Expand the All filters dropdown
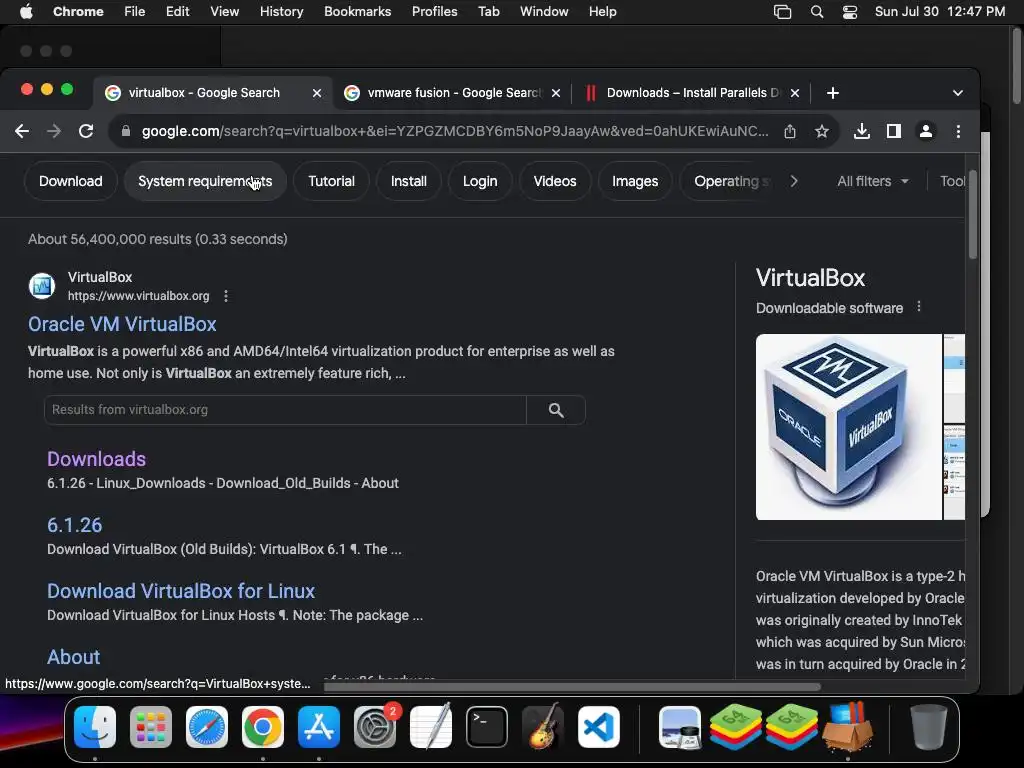The image size is (1024, 768). [873, 181]
